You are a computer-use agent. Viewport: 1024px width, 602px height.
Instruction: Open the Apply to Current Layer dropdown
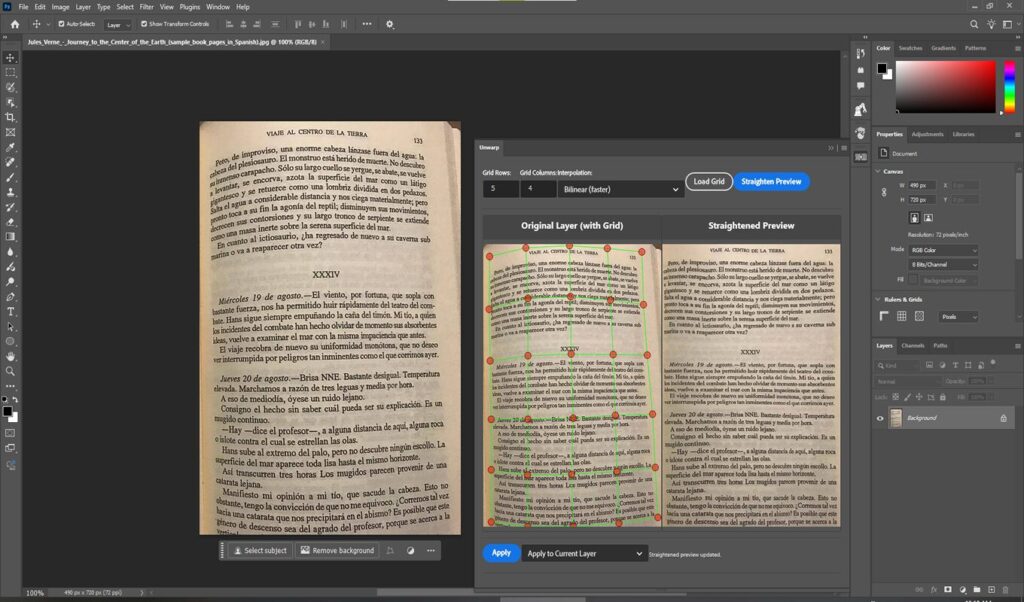point(584,554)
